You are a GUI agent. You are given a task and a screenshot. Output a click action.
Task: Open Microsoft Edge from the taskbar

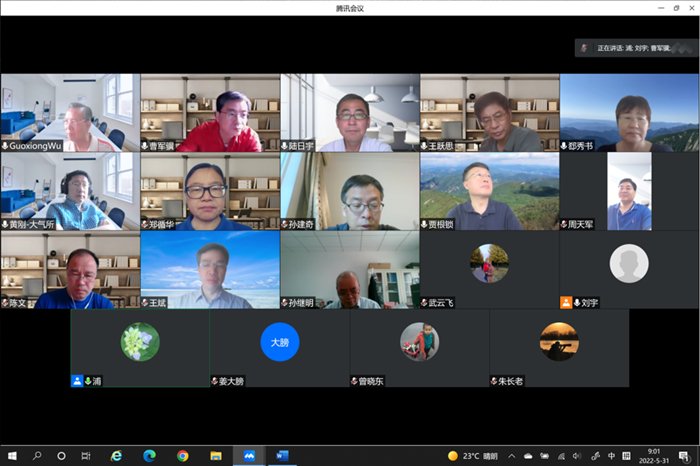[x=150, y=456]
